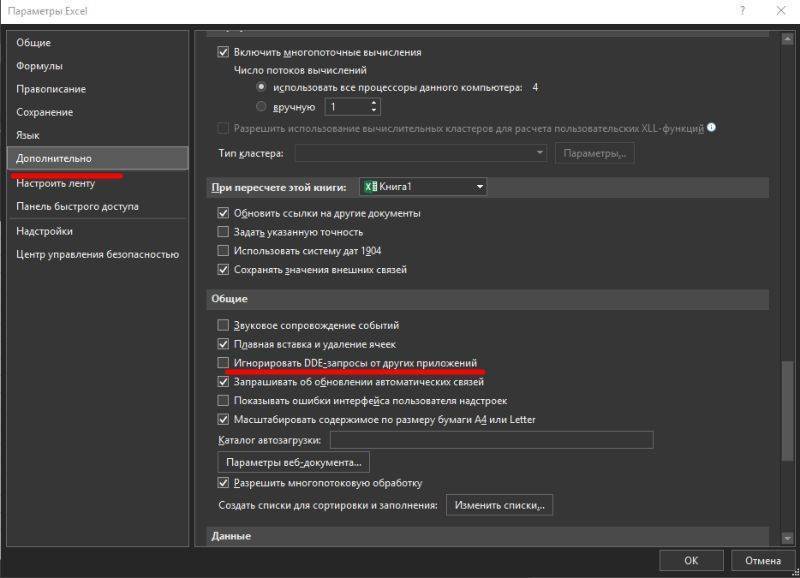Select the вручную radio option
Viewport: 800px width, 578px height.
261,107
